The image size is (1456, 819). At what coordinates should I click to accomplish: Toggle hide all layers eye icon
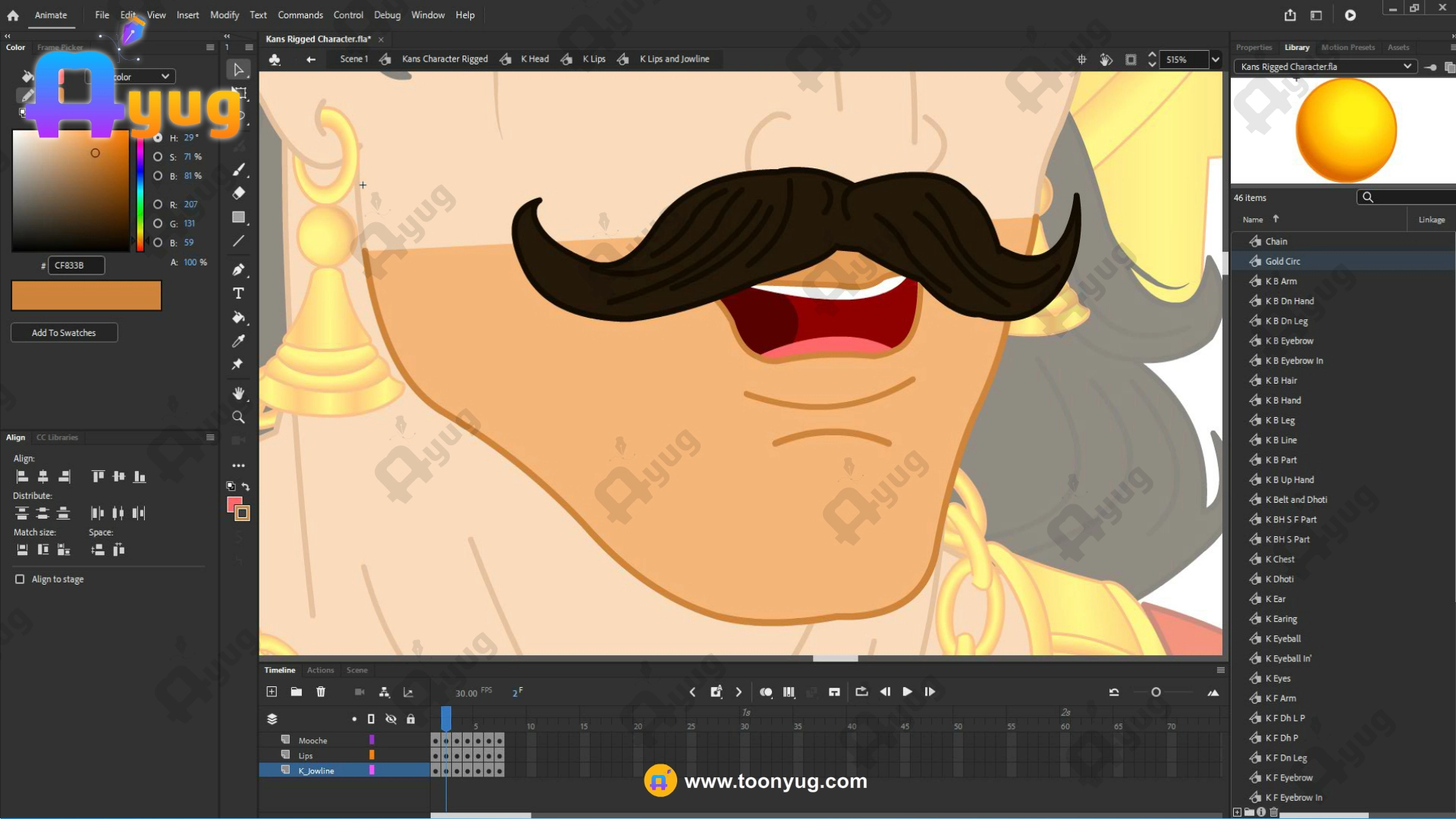391,719
